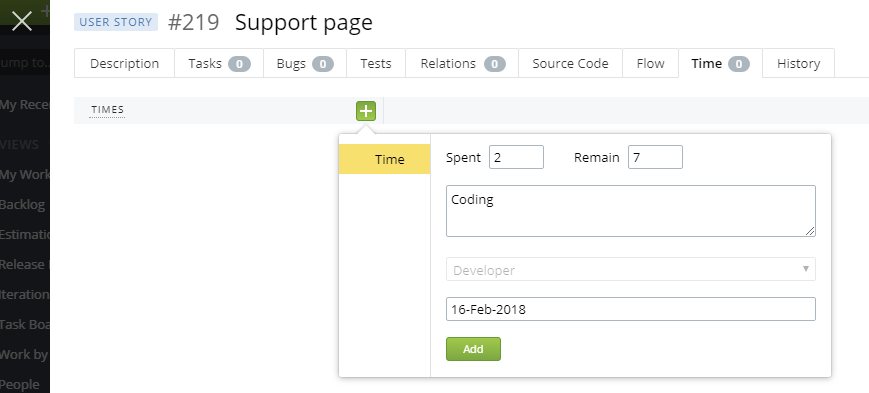The height and width of the screenshot is (393, 869).
Task: Click the Tasks tab count badge
Action: tap(239, 64)
